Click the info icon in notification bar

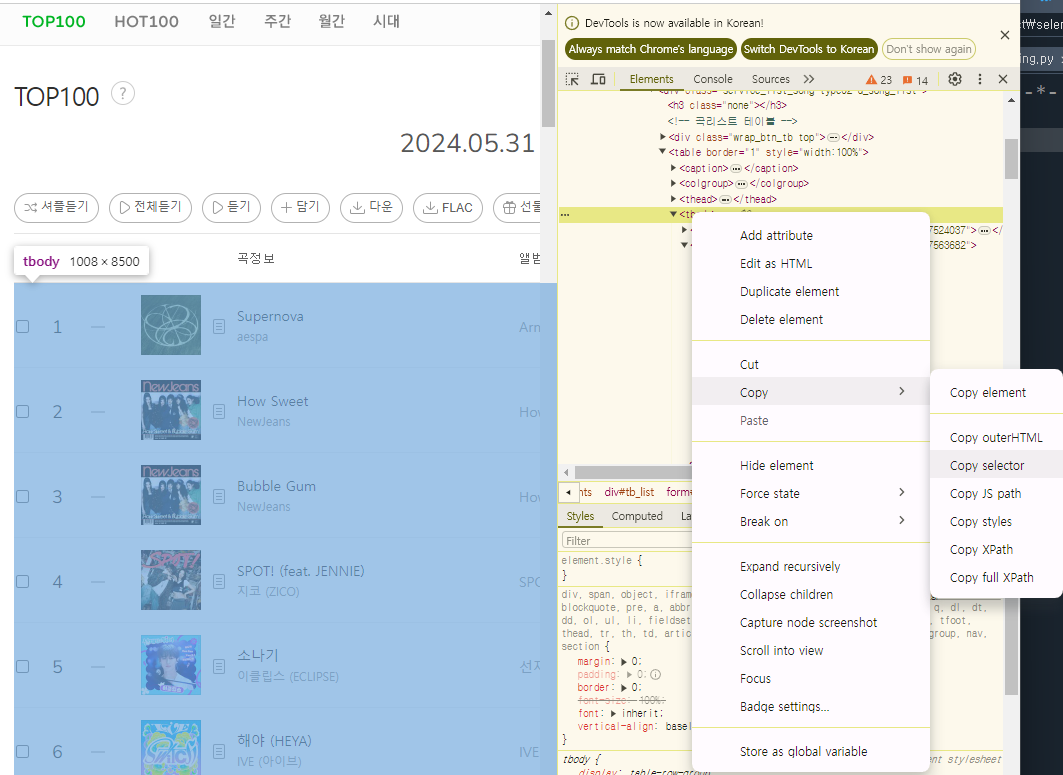coord(572,23)
